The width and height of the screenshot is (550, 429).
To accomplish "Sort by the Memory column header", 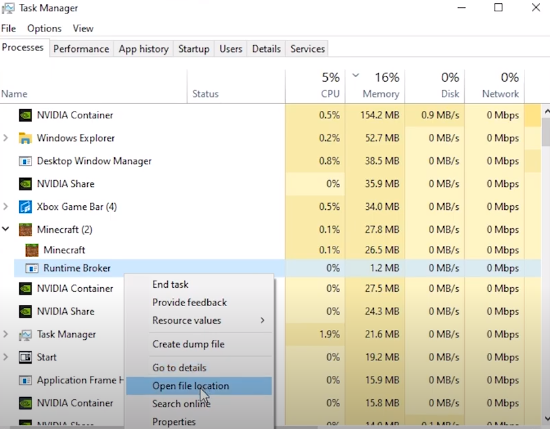I will (375, 86).
